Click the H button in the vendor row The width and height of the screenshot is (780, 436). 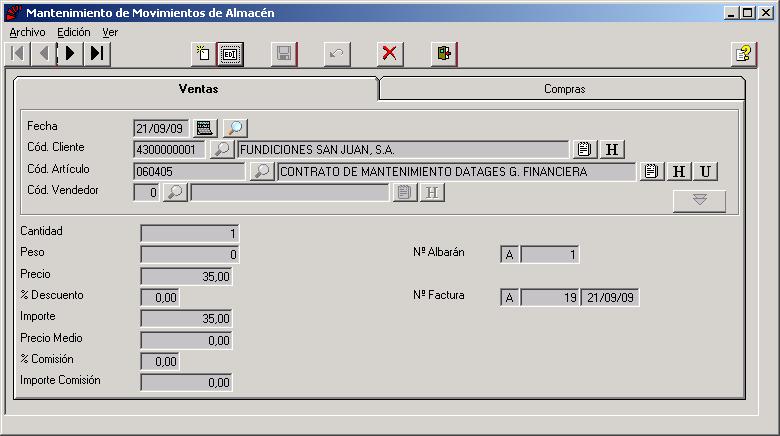point(432,192)
